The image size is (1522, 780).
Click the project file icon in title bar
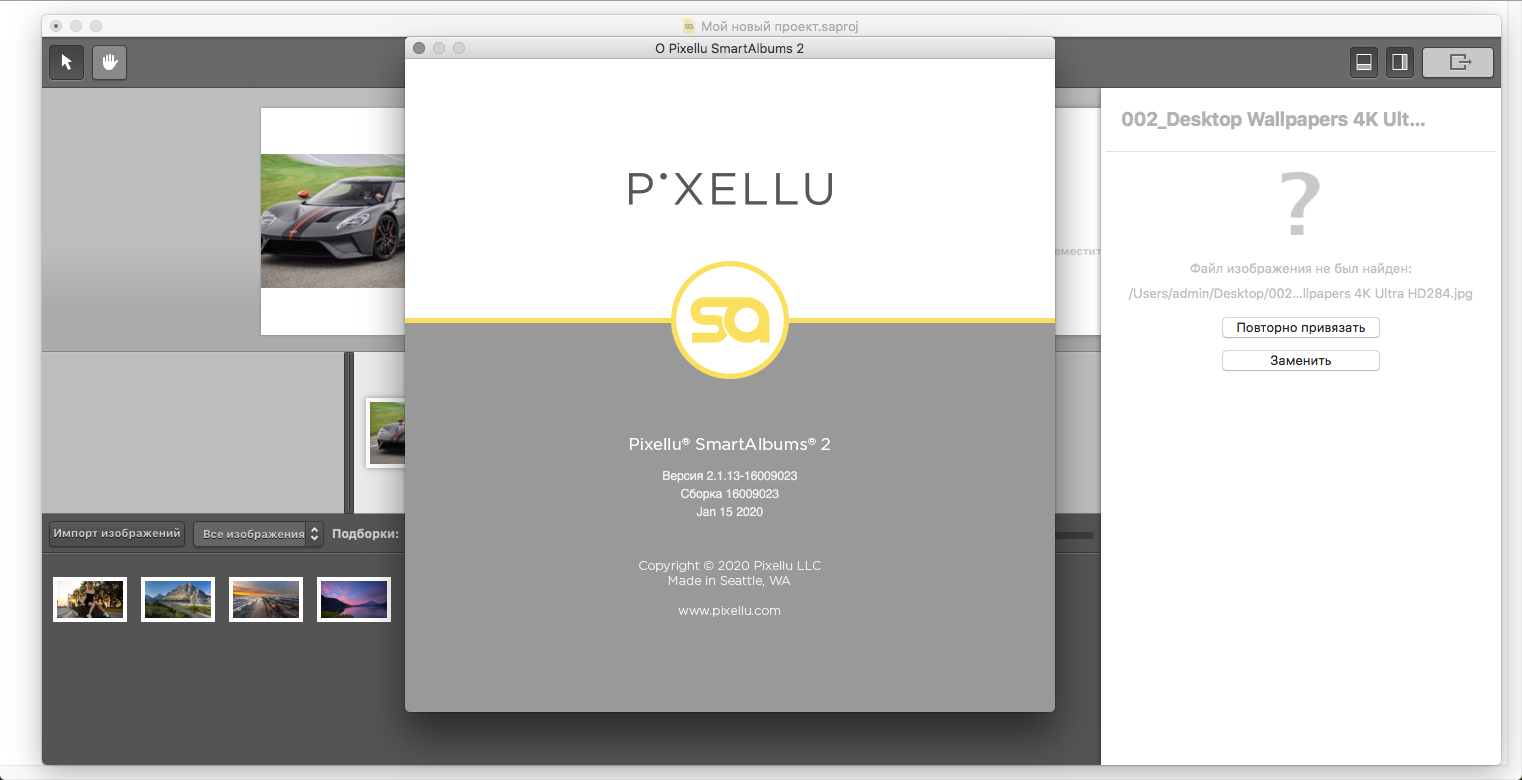pyautogui.click(x=689, y=26)
